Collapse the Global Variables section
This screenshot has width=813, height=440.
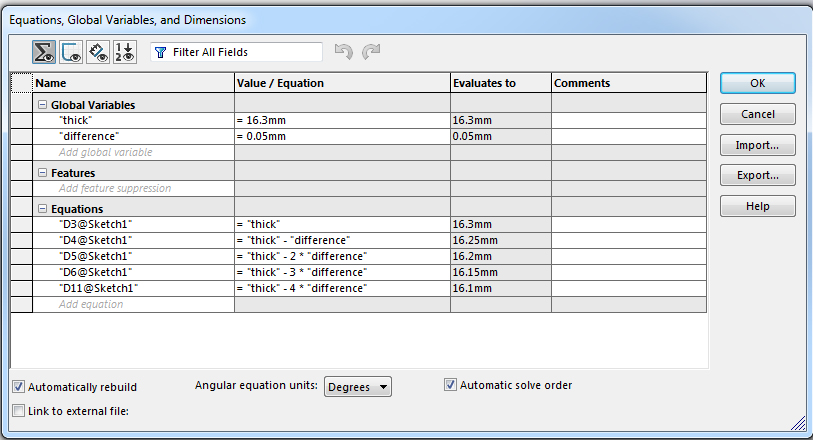click(x=42, y=105)
